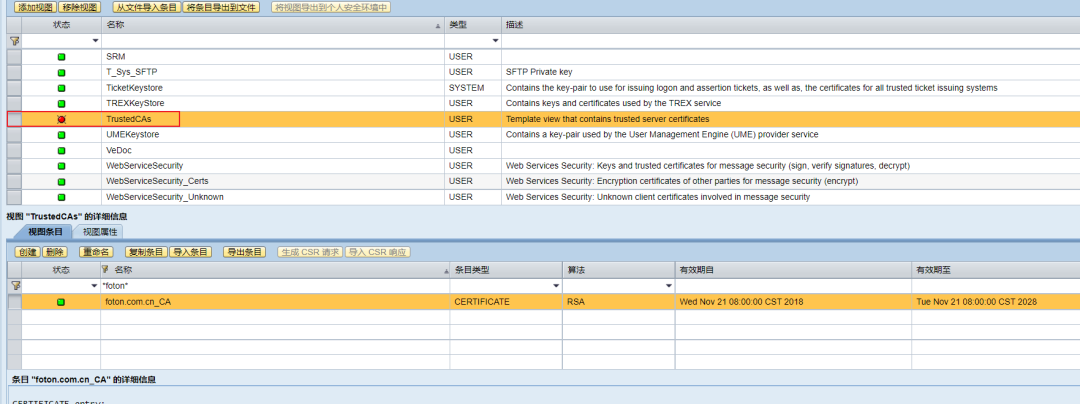Screen dimensions: 1080x404
Task: Click the 导入条目 button
Action: click(x=190, y=252)
